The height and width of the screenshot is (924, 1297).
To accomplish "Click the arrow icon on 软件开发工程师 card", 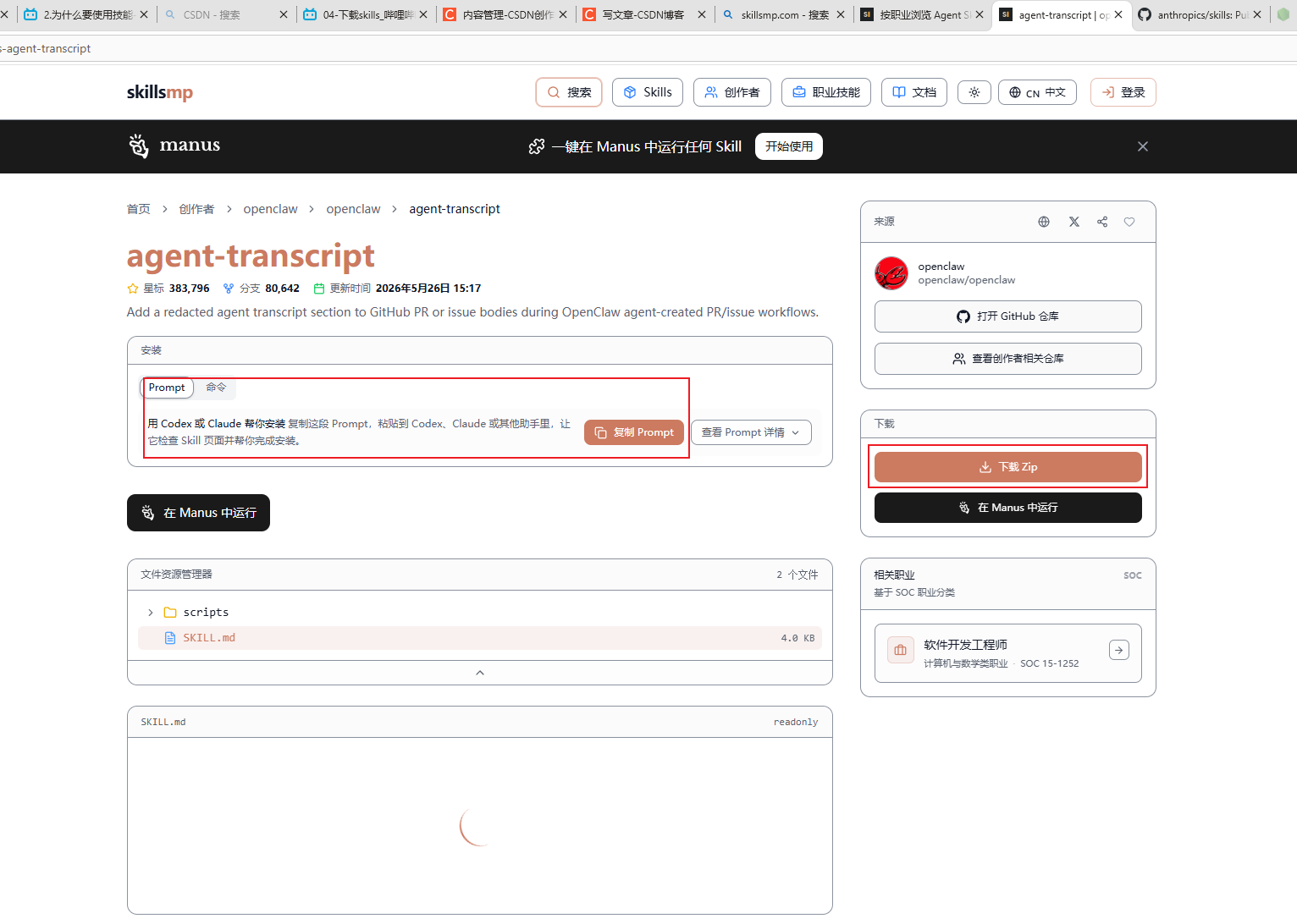I will click(x=1119, y=650).
